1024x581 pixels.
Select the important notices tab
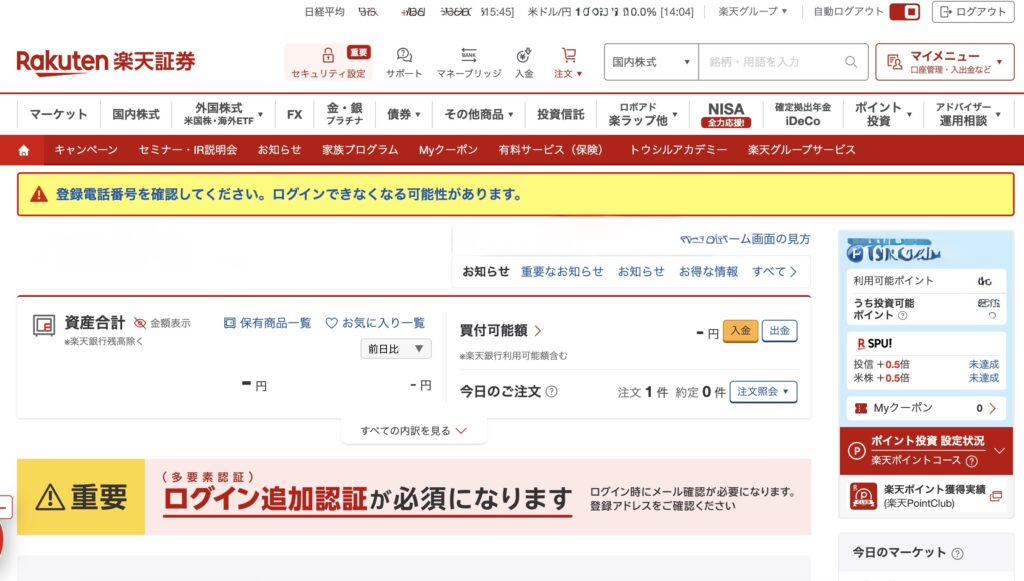tap(562, 272)
